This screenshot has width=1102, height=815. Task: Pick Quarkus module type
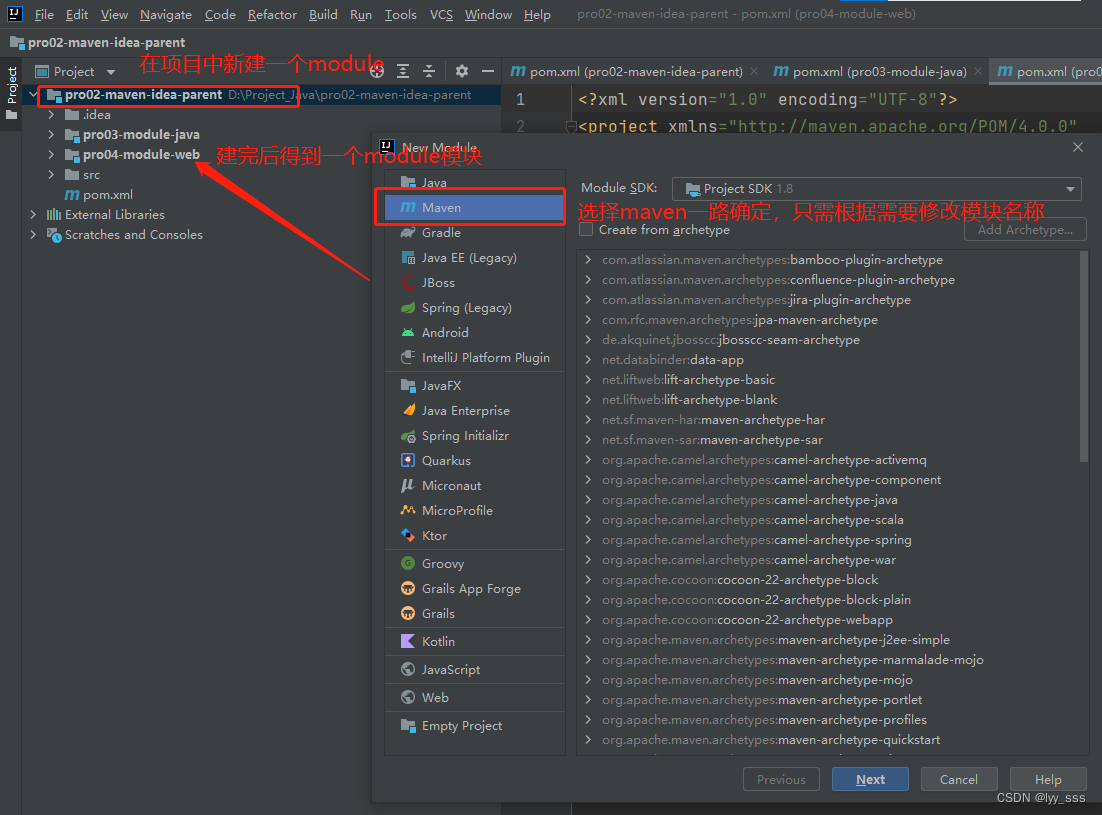coord(475,461)
